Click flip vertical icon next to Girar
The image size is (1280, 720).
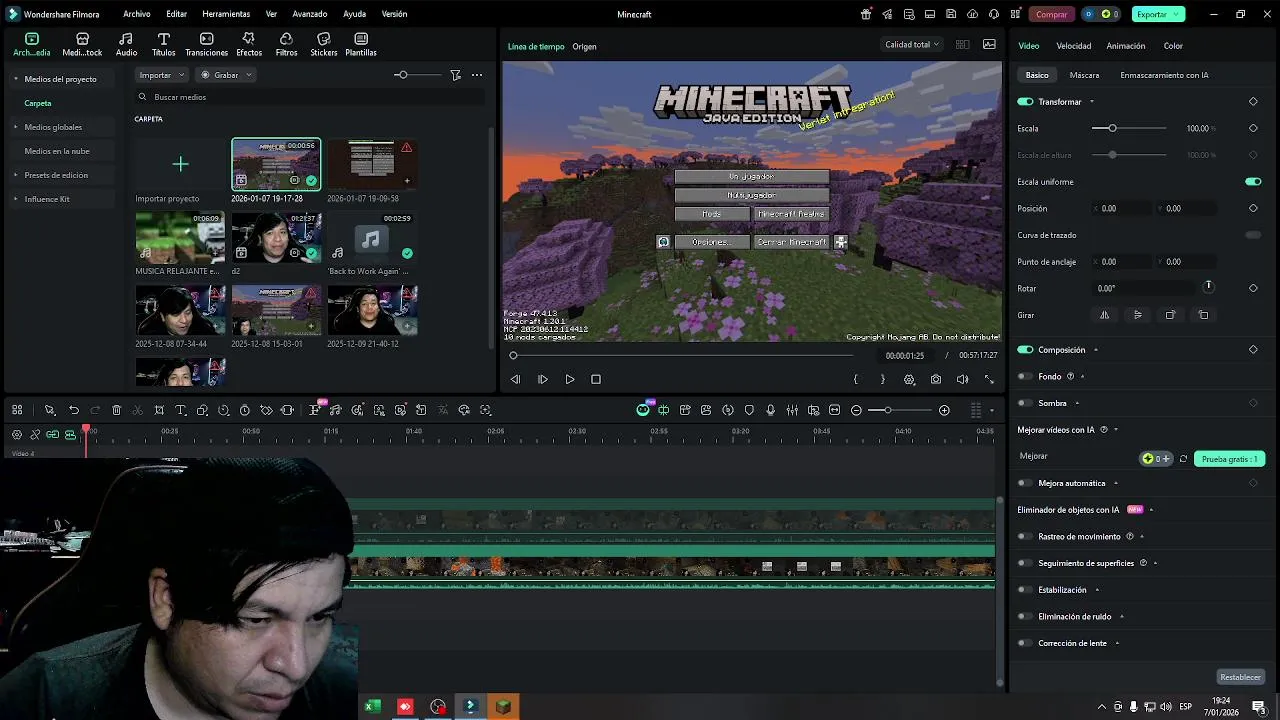click(1137, 315)
